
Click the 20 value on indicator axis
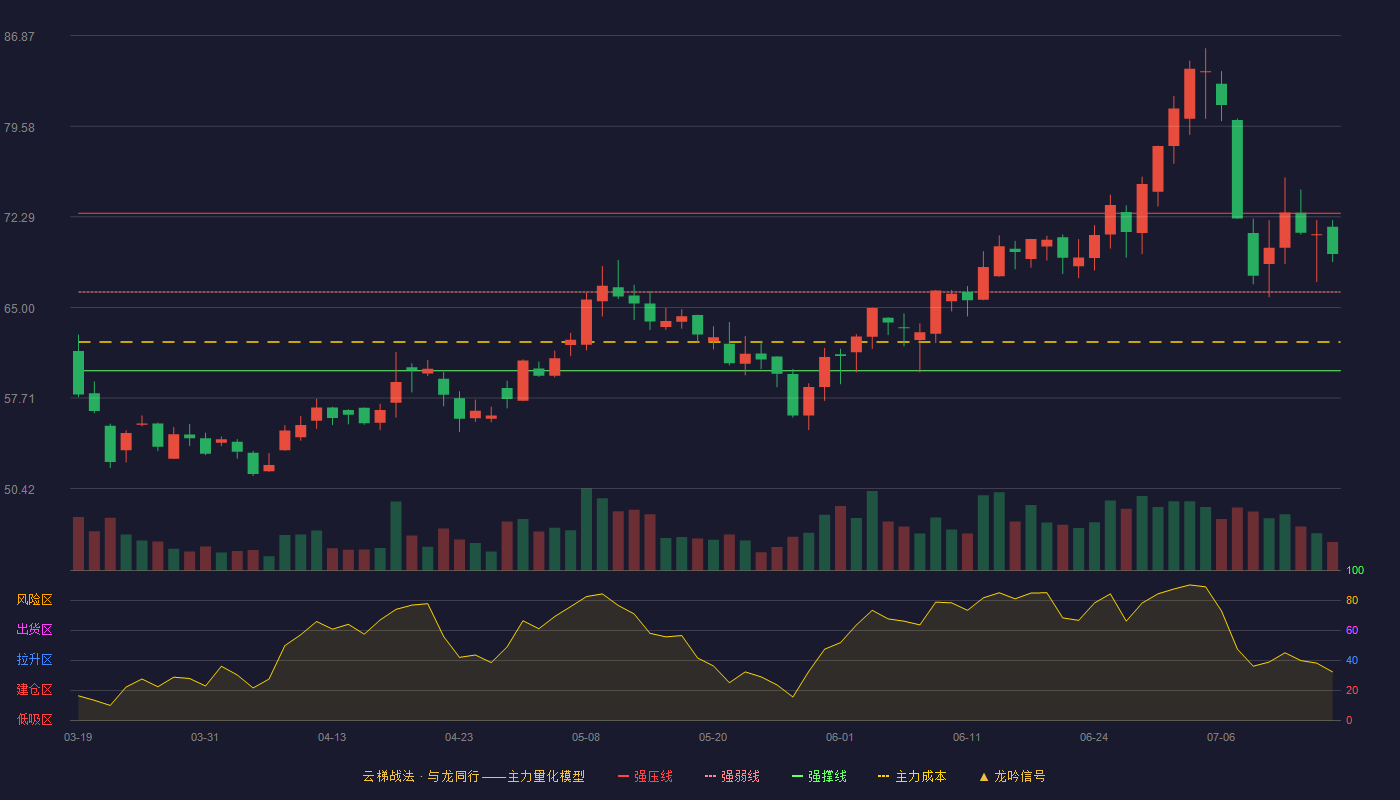point(1352,690)
